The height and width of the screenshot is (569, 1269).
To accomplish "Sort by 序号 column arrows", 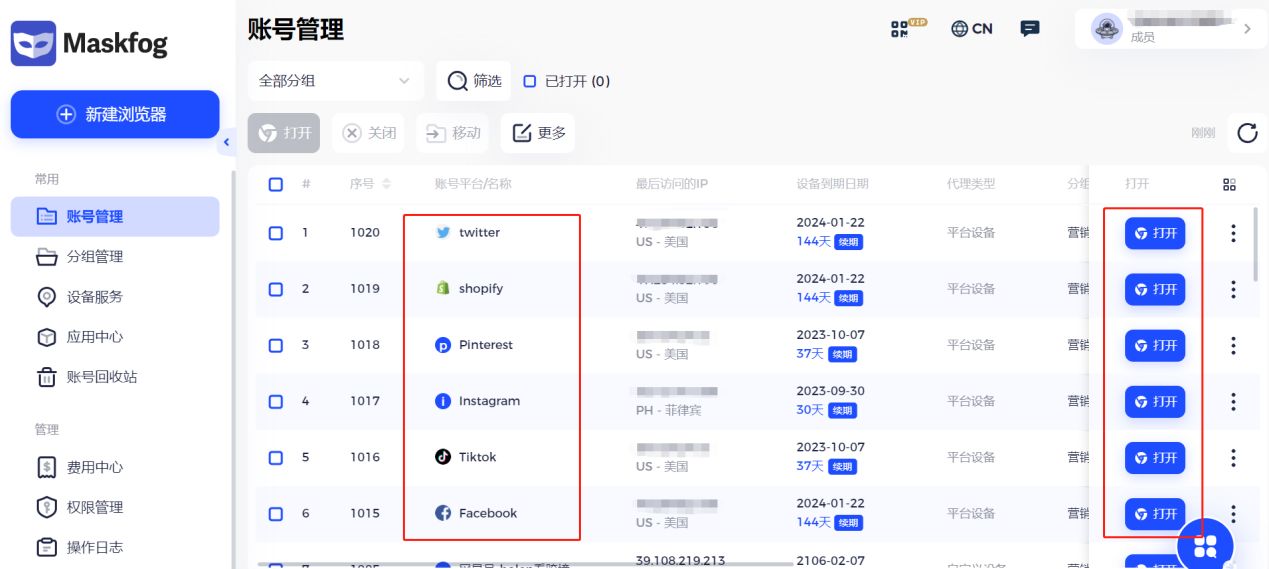I will click(x=387, y=184).
